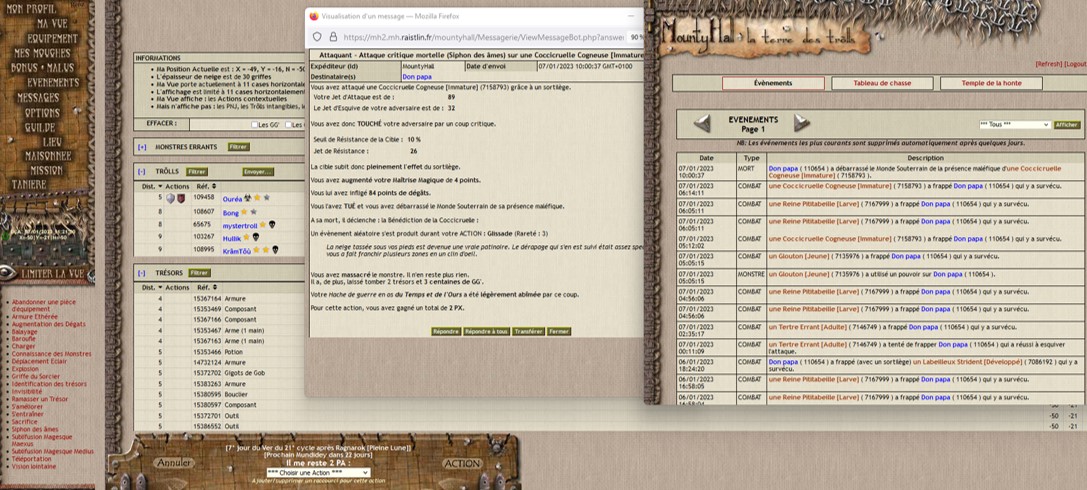Expand the Monstres Errants section
Viewport: 1087px width, 490px height.
coord(142,147)
